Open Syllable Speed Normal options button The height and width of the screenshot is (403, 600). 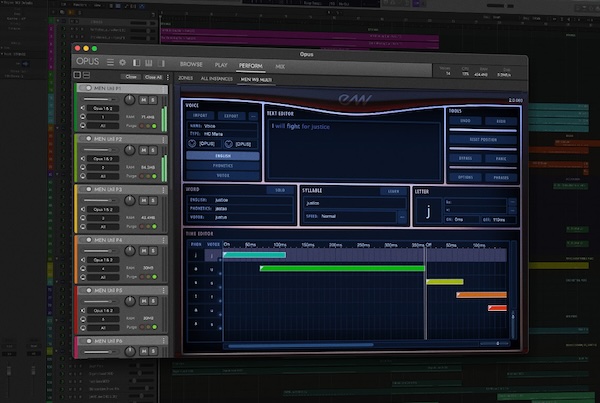coord(401,217)
